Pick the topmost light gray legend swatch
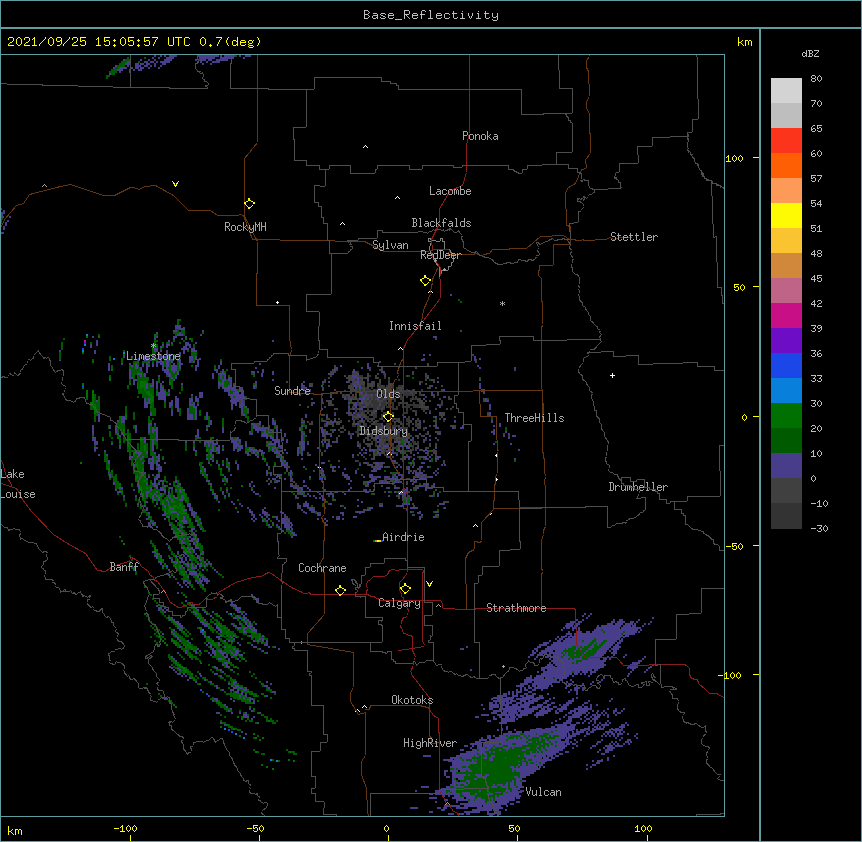The image size is (862, 842). click(786, 91)
